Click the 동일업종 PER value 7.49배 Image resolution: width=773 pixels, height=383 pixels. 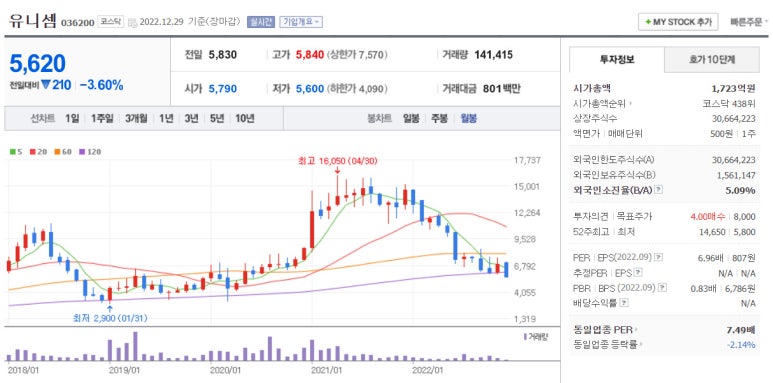click(741, 329)
